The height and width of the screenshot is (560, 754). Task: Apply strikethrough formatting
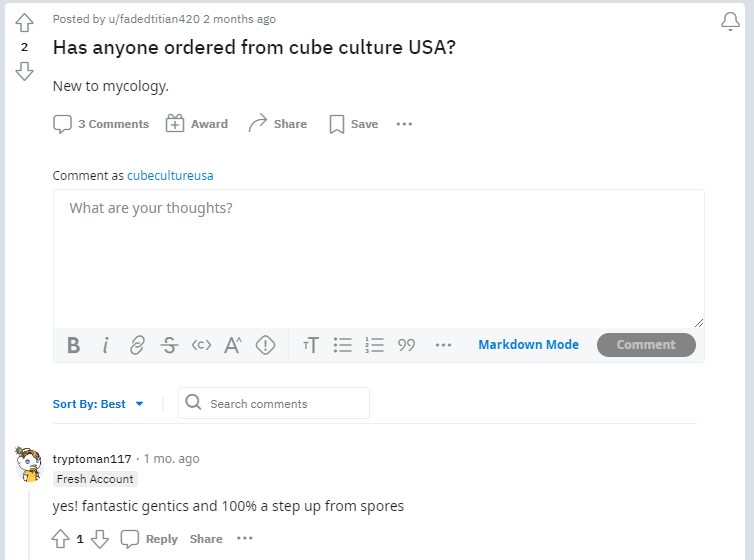169,345
